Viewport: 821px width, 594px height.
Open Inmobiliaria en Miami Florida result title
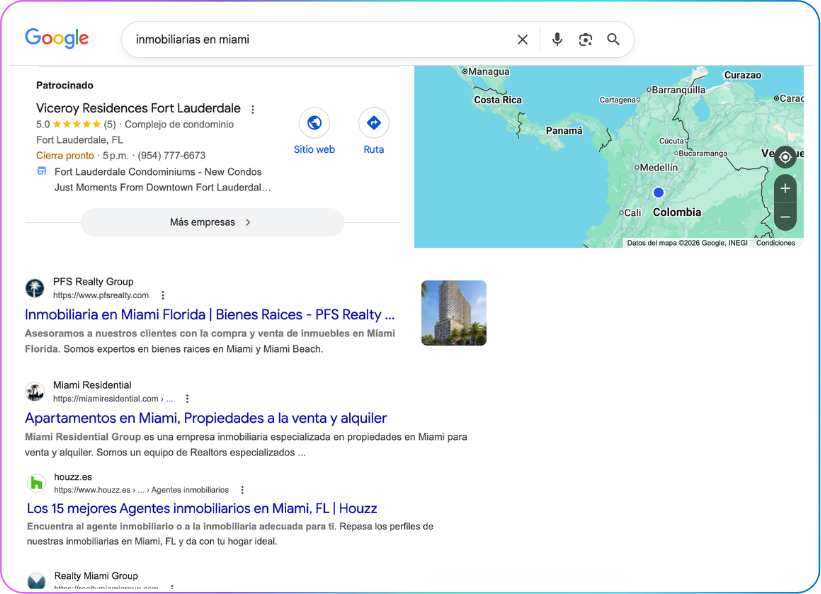point(209,314)
